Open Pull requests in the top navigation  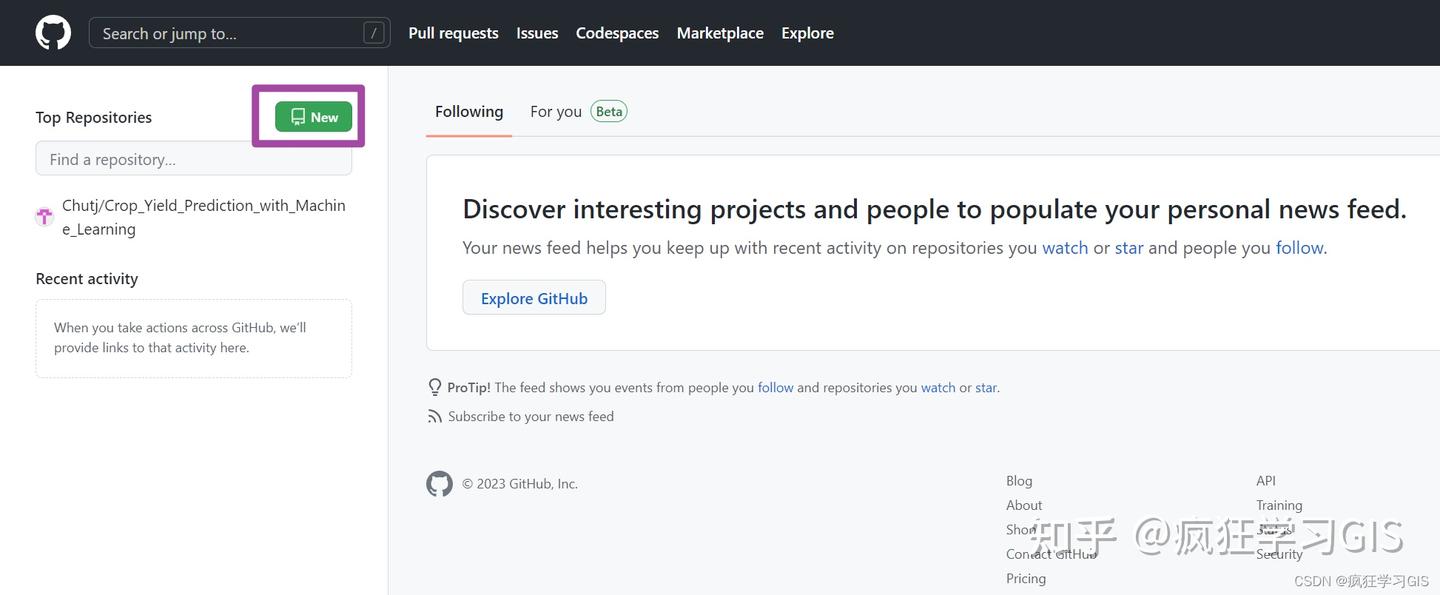pos(453,33)
